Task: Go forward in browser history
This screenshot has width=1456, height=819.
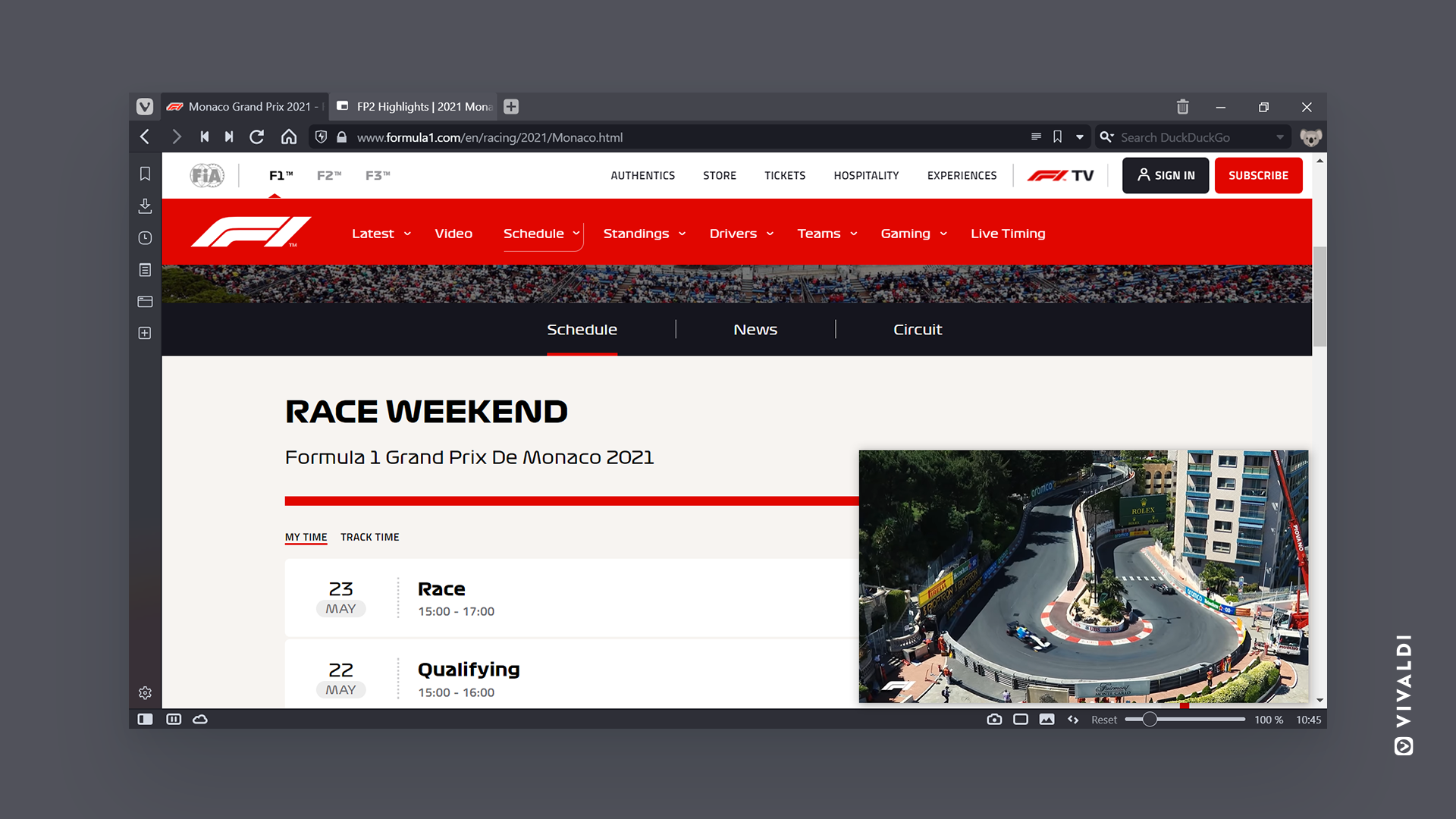Action: click(176, 137)
